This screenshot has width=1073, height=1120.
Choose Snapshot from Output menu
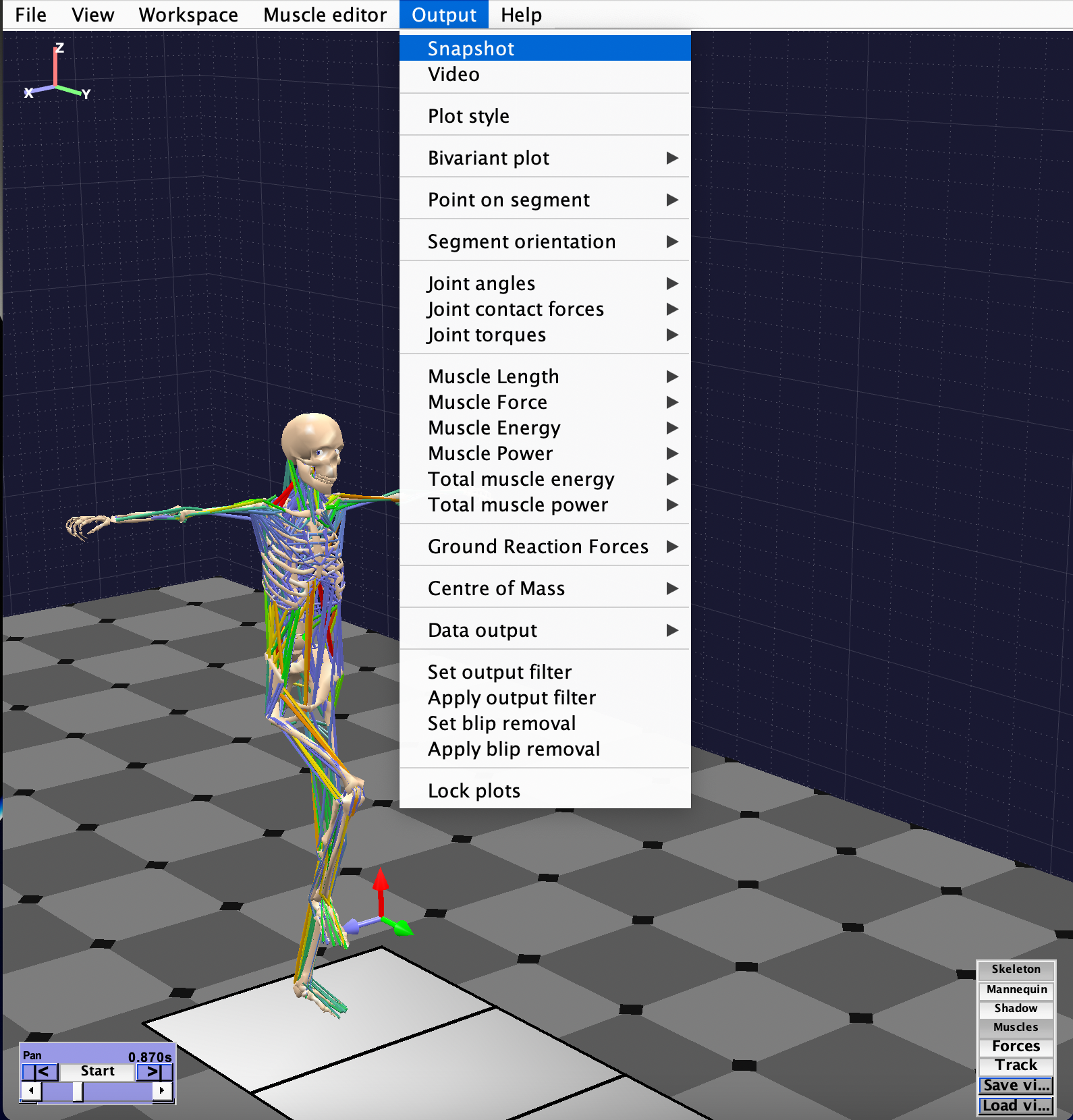[545, 49]
